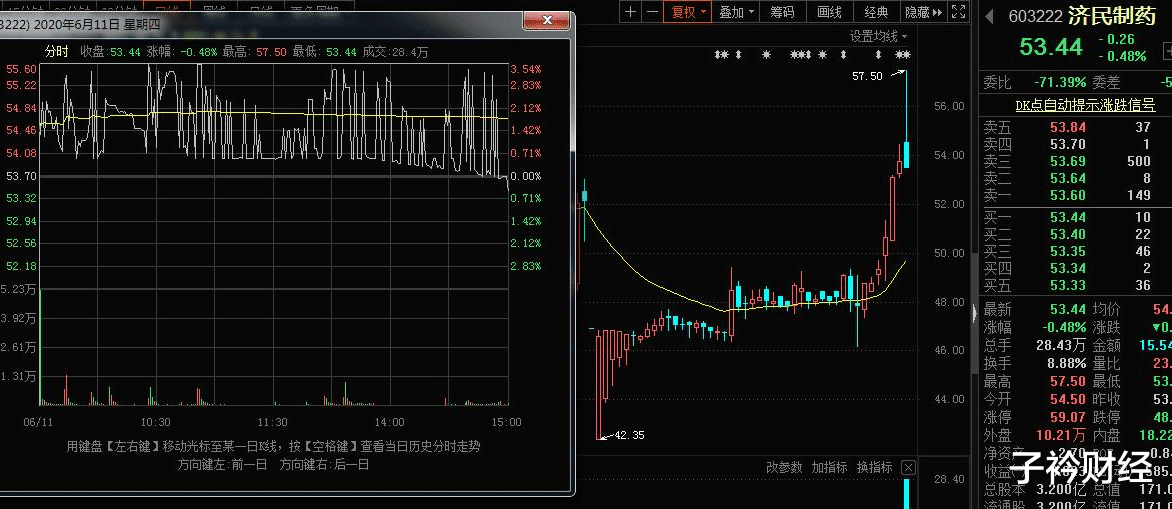Select the 卖二 53.64 order row
Viewport: 1172px width, 509px height.
[1076, 179]
